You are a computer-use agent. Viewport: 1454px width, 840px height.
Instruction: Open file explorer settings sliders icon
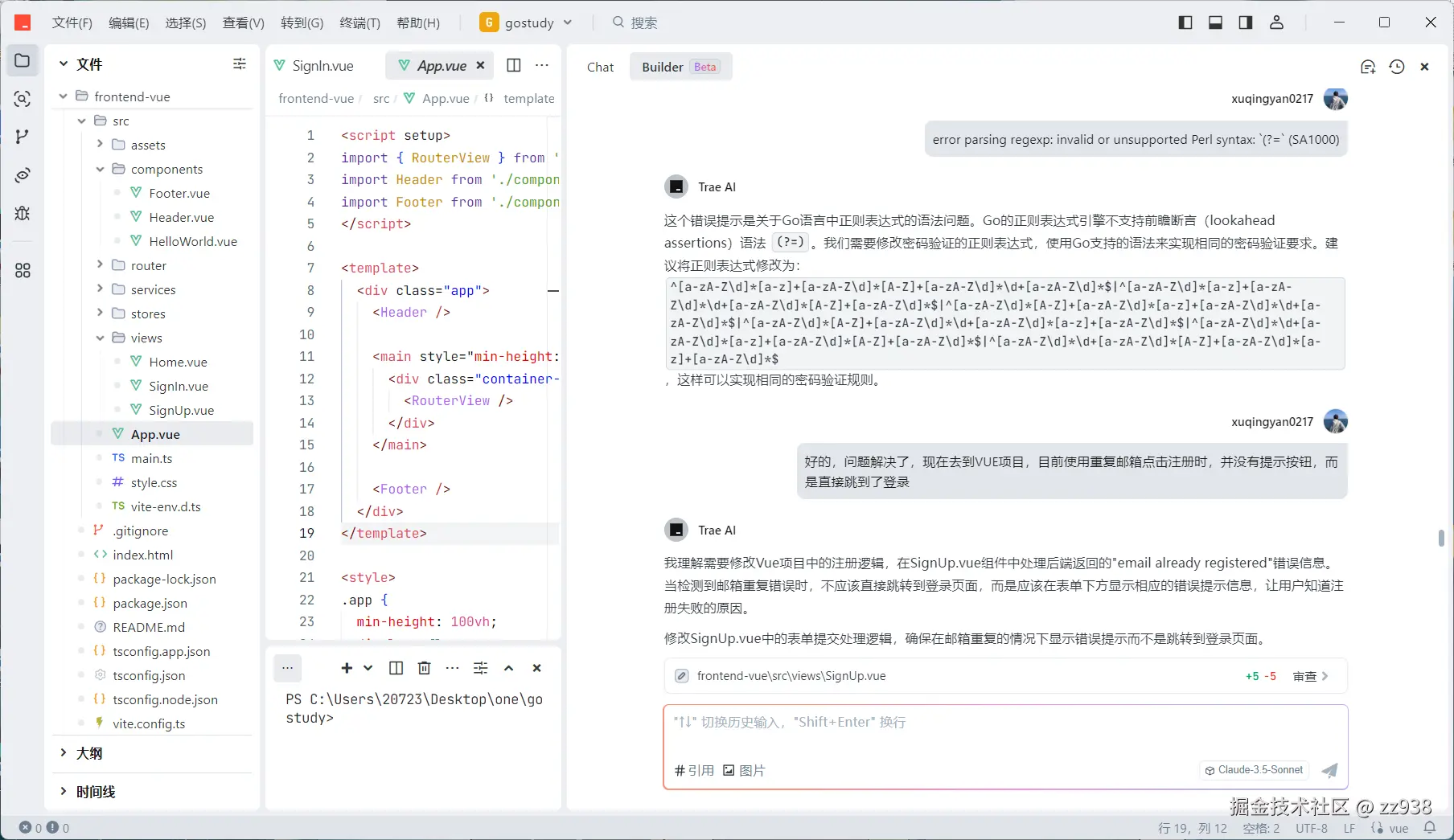tap(240, 64)
